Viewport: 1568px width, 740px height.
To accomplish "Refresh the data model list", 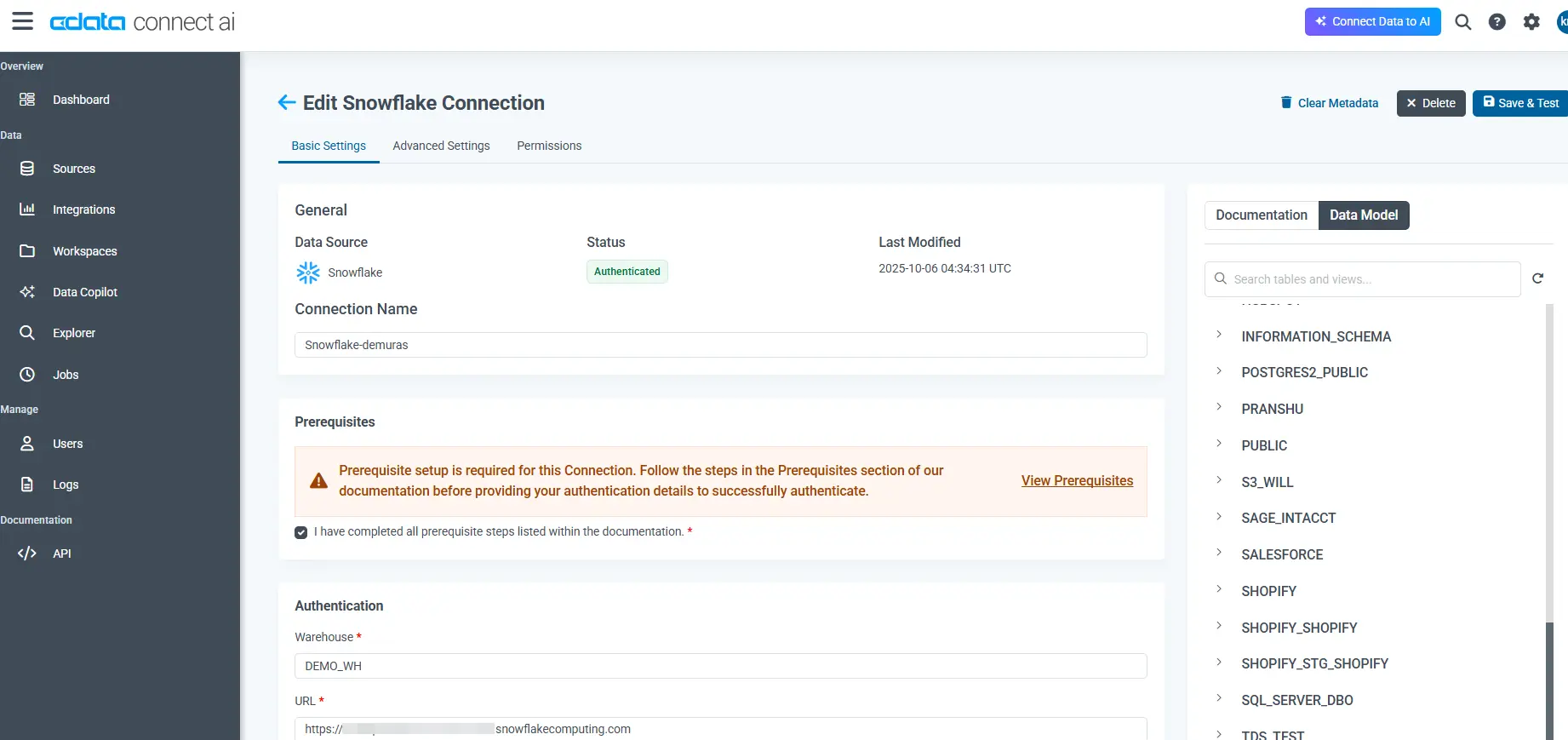I will (x=1537, y=278).
